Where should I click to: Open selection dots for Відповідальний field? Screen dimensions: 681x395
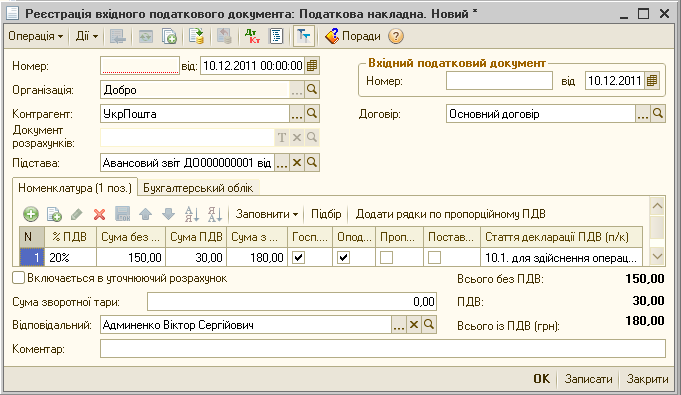point(399,325)
